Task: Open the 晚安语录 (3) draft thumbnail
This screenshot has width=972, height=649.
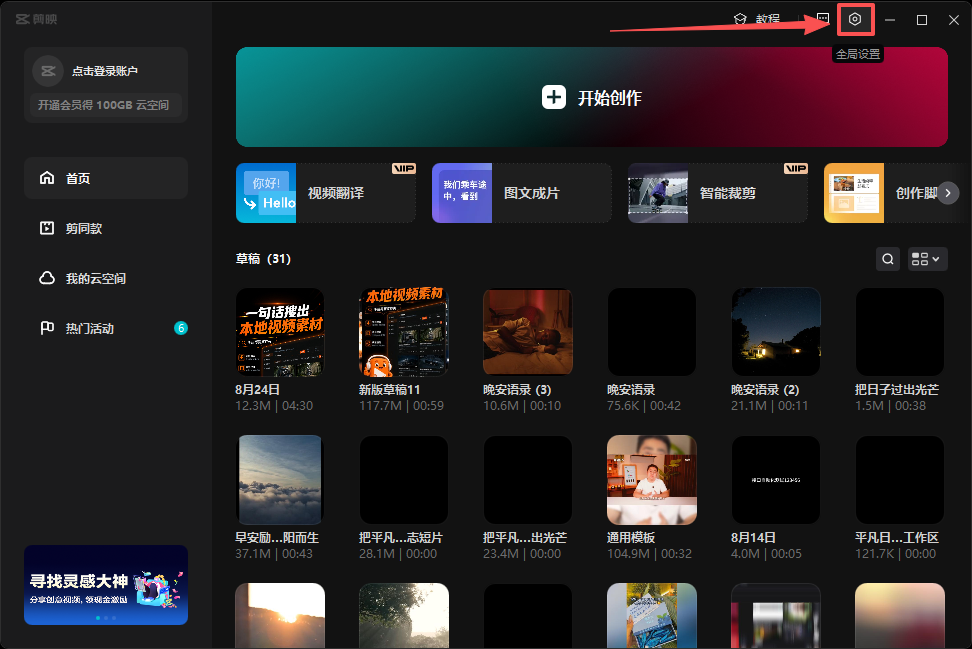Action: tap(528, 332)
